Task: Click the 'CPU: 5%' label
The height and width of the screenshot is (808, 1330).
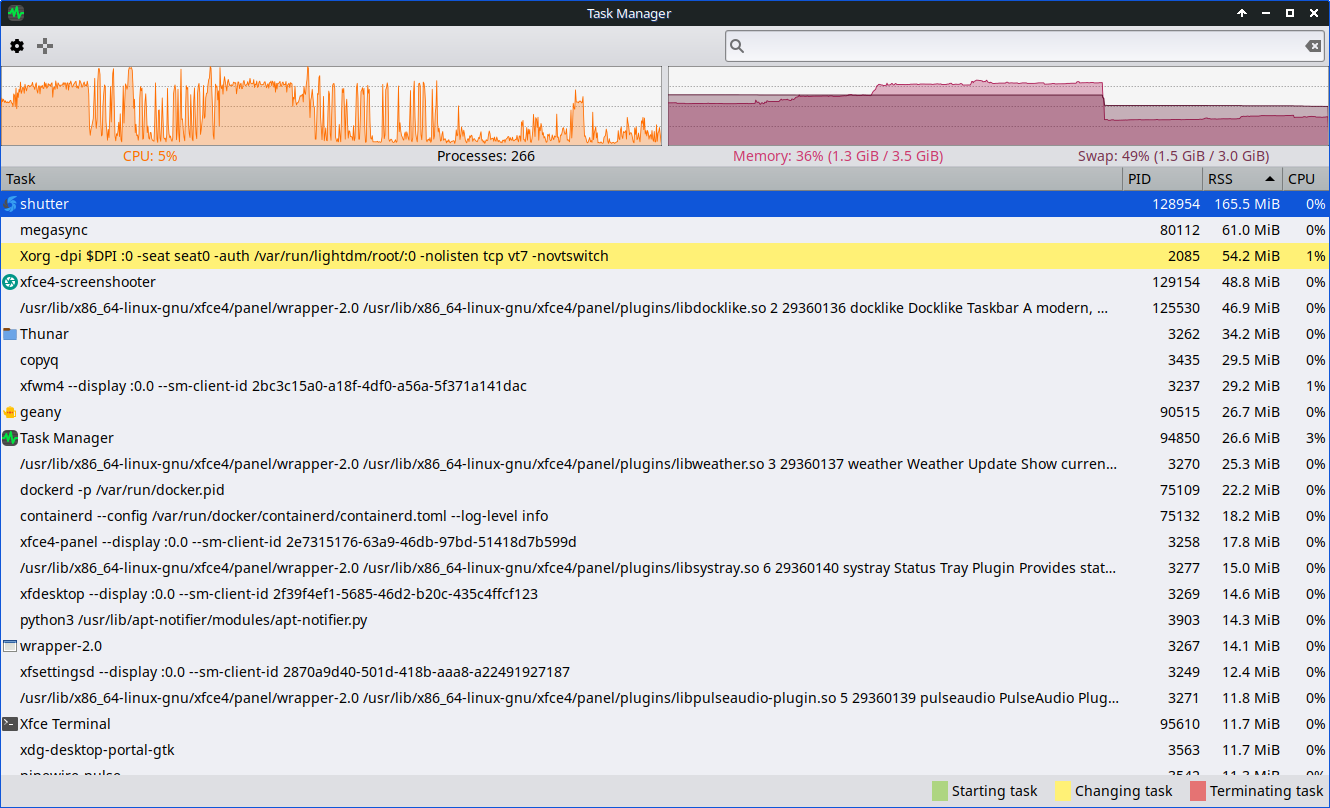Action: point(150,156)
